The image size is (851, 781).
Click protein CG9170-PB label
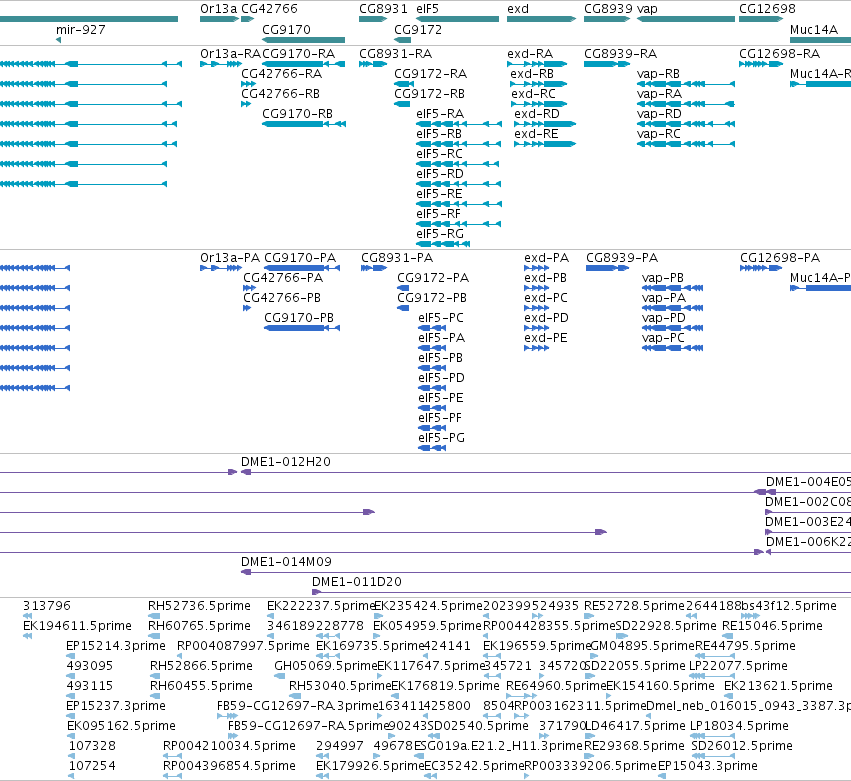click(299, 318)
